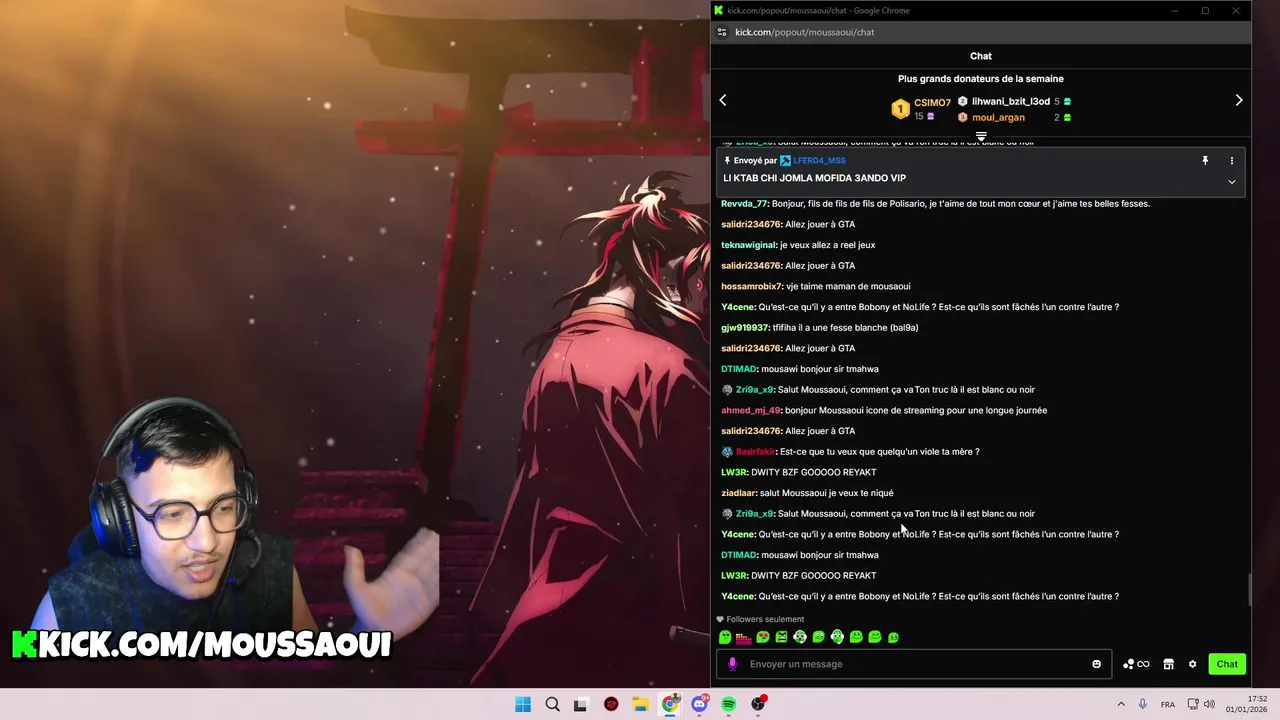The height and width of the screenshot is (720, 1280).
Task: Open the emoji picker in message box
Action: coord(1096,664)
